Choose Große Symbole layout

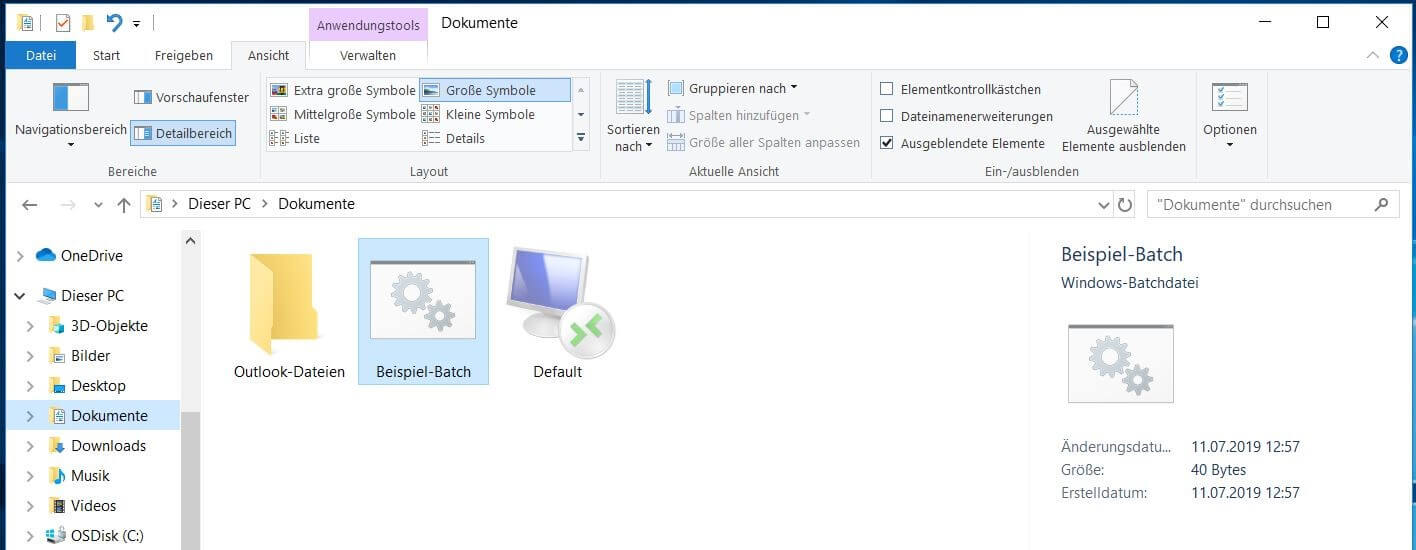click(494, 90)
